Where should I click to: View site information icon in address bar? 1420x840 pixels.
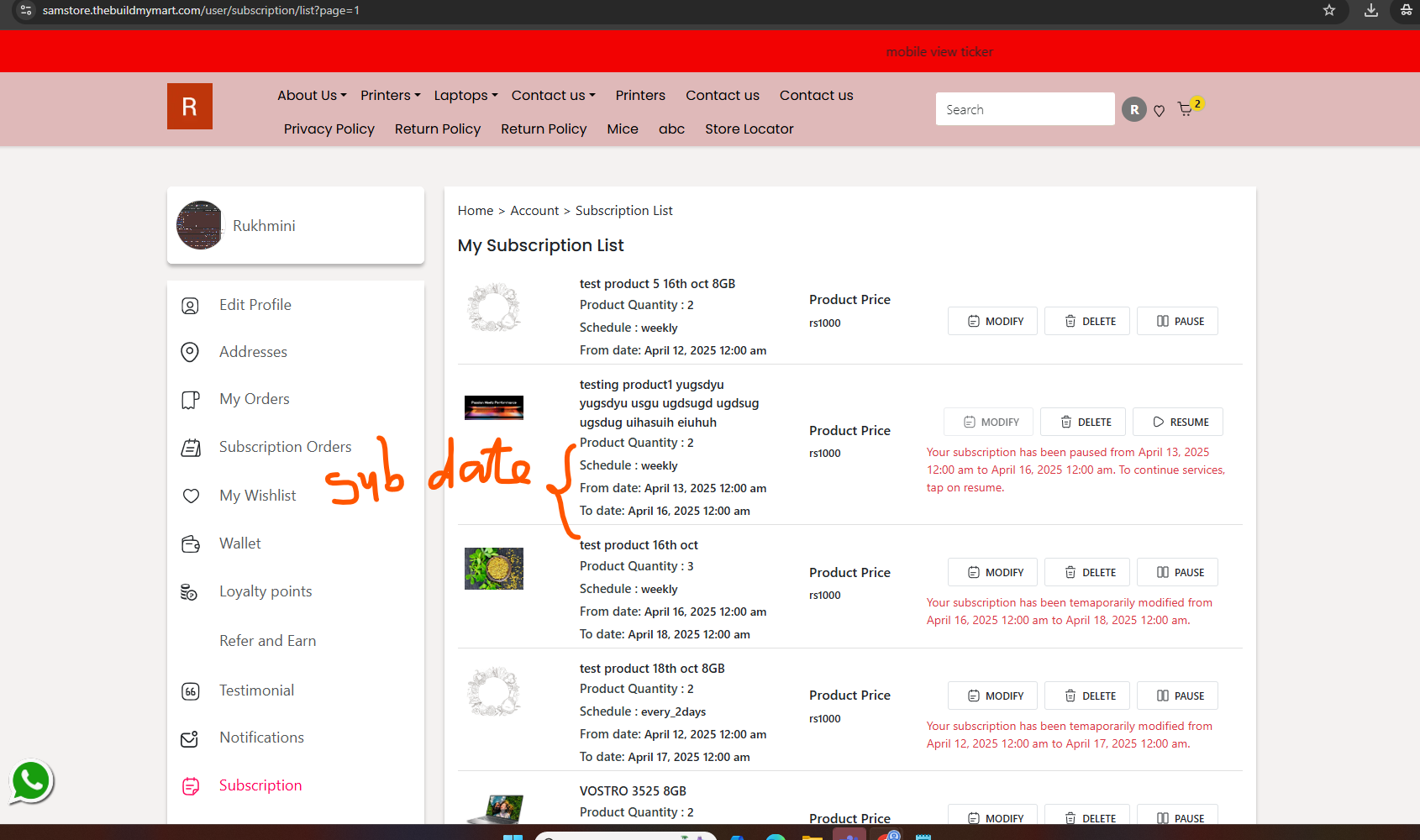(x=26, y=10)
